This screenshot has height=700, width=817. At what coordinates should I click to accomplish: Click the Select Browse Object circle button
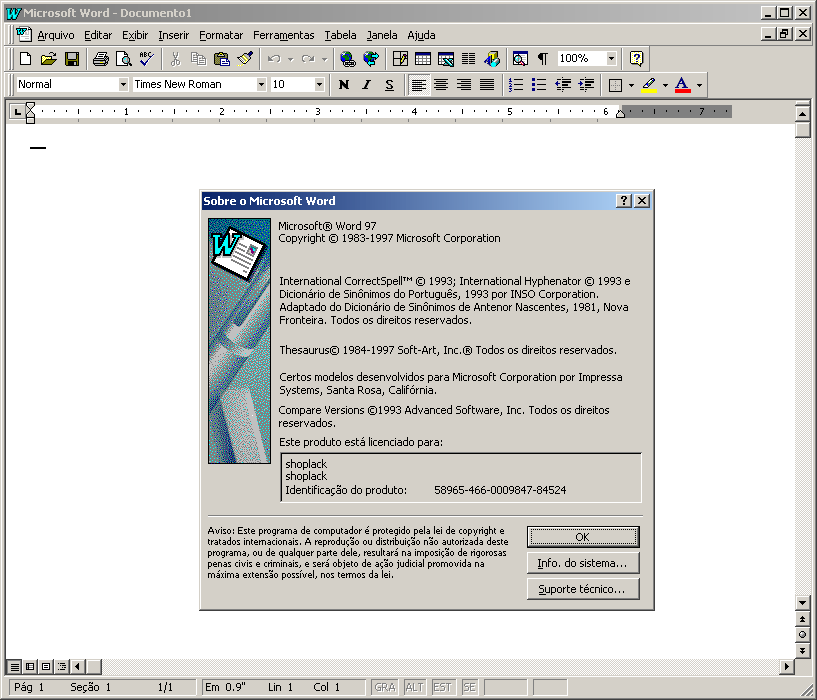[802, 634]
